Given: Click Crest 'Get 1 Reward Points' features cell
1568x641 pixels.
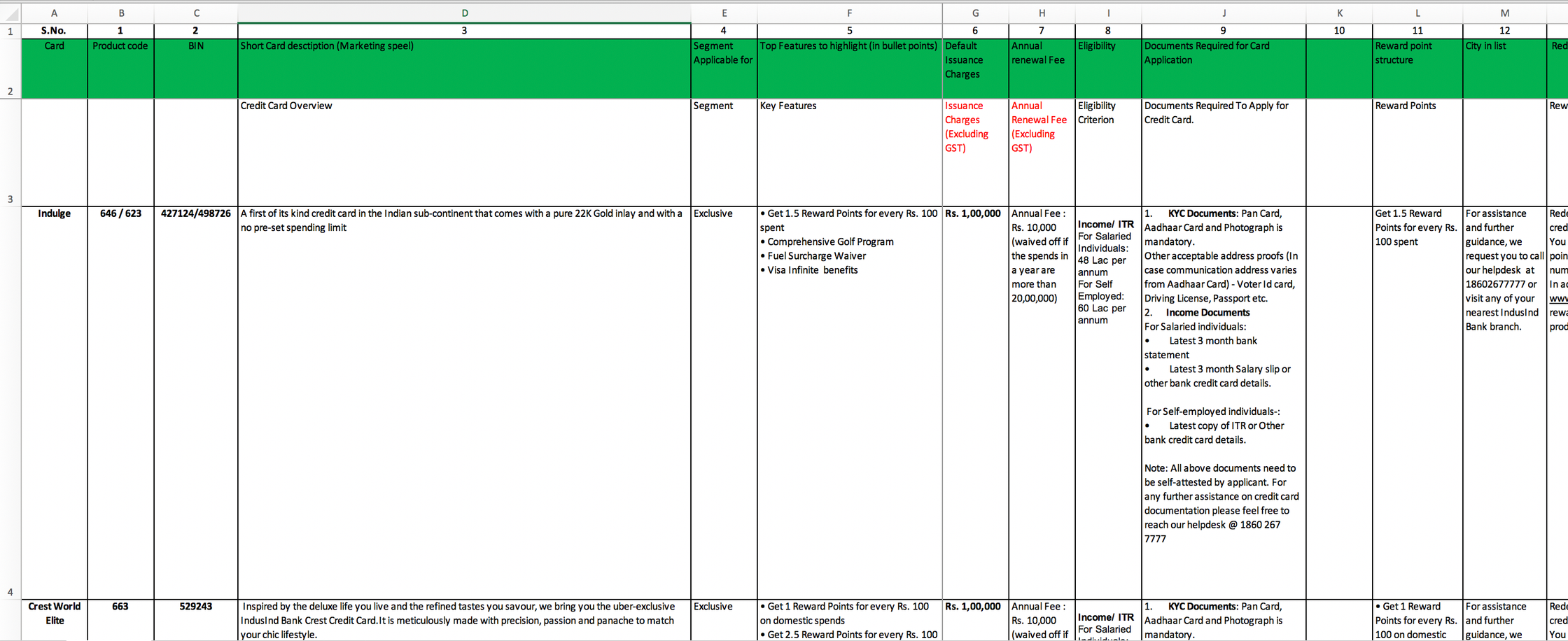Looking at the screenshot, I should pyautogui.click(x=850, y=620).
